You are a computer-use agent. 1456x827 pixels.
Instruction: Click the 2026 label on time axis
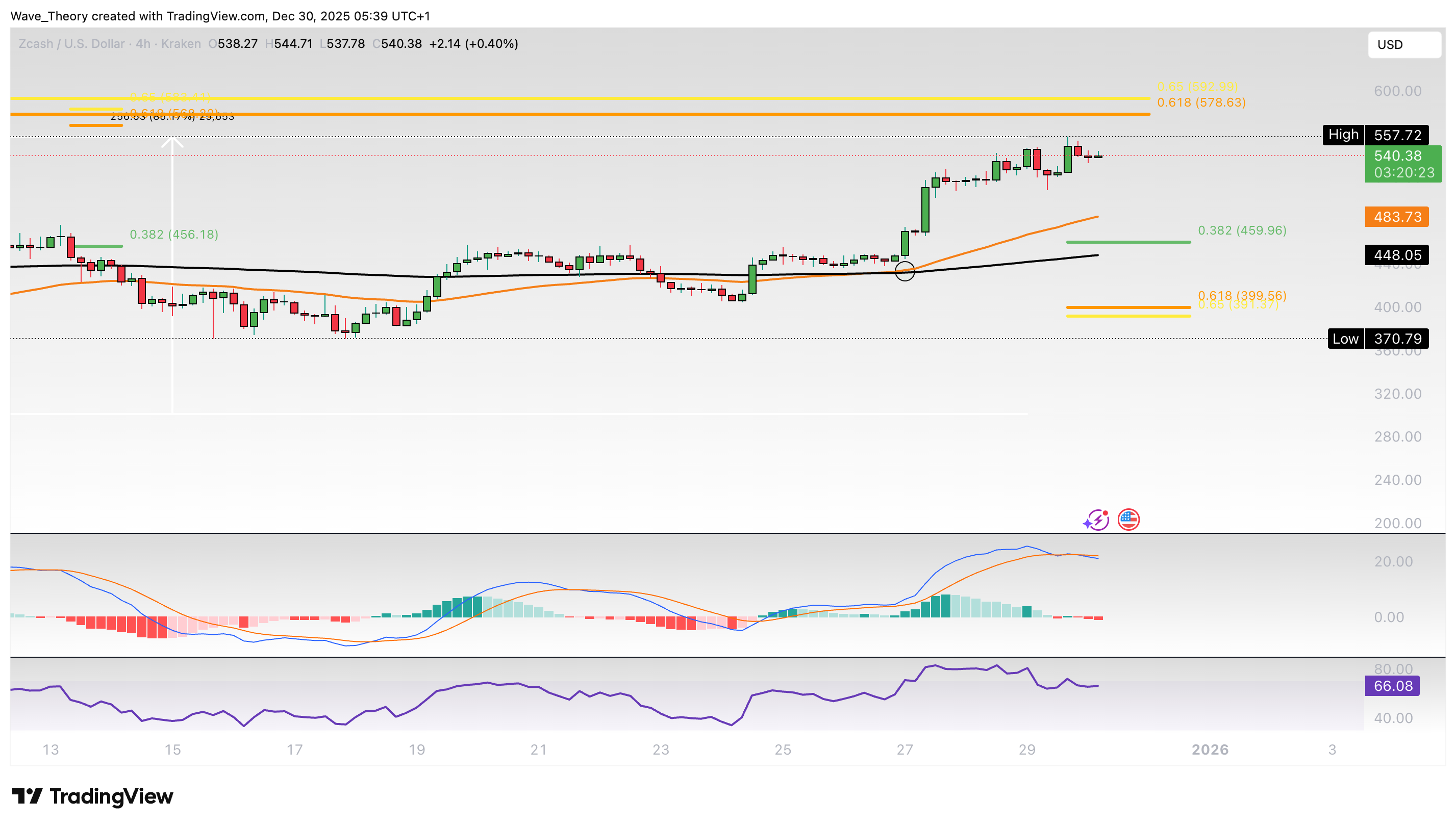(1210, 750)
